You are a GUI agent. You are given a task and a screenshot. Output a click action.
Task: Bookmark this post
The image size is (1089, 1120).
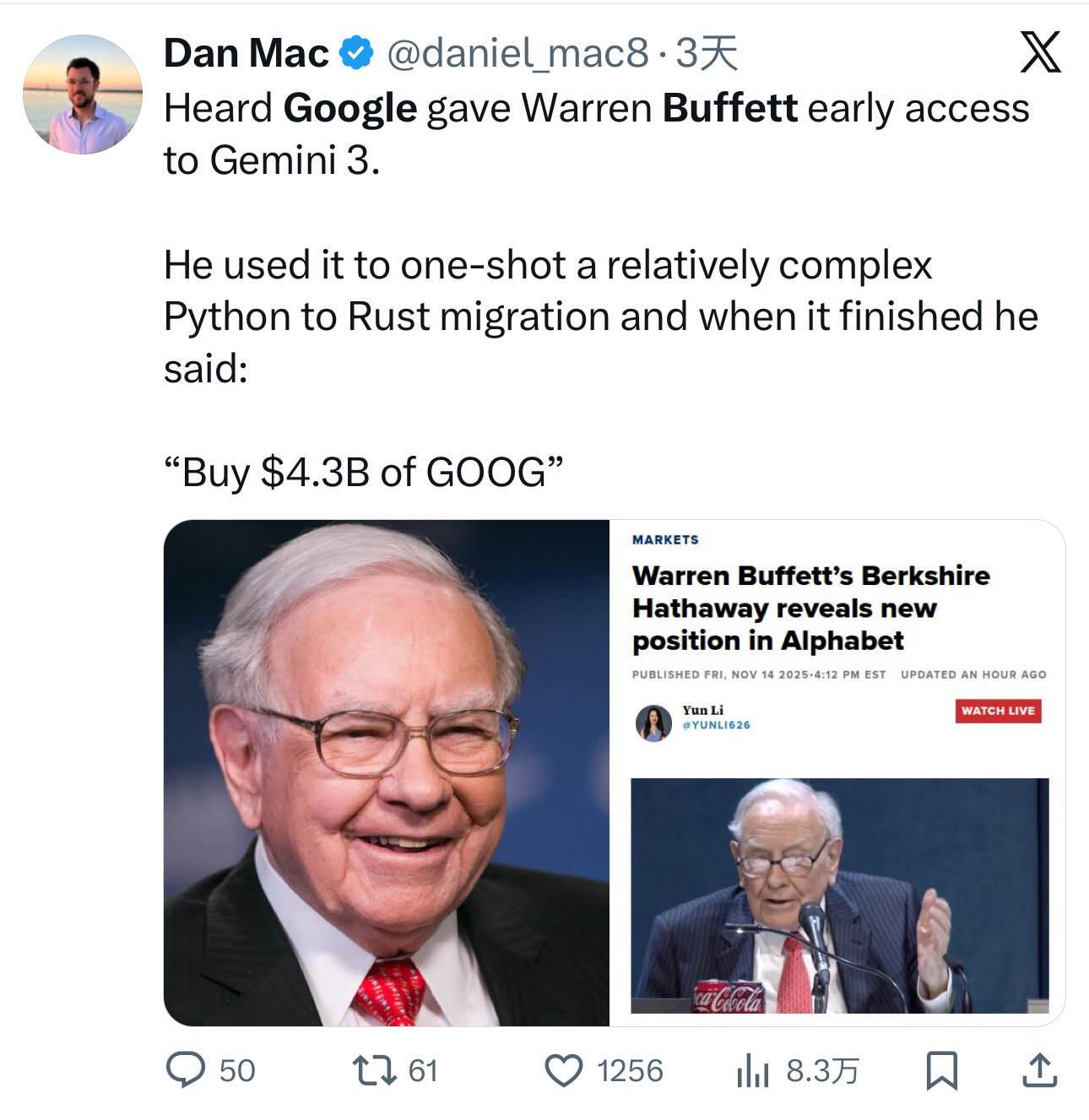[x=941, y=1070]
